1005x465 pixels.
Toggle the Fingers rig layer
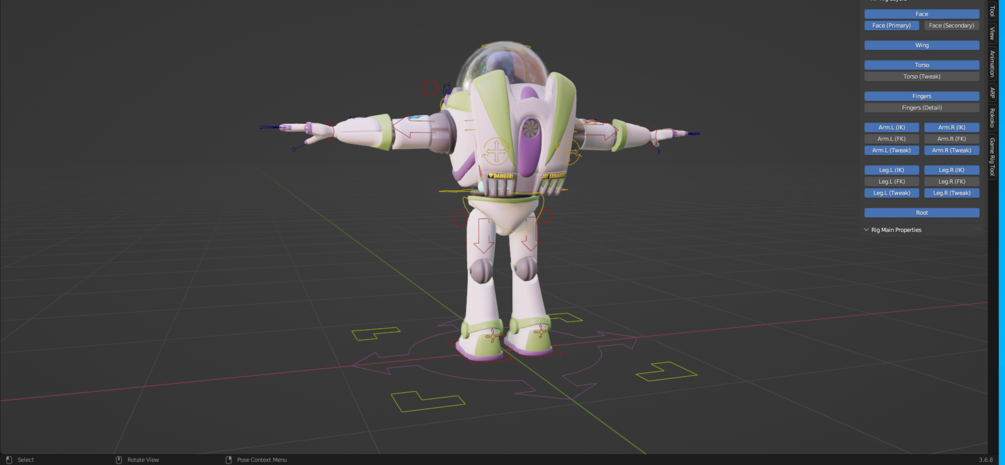922,96
